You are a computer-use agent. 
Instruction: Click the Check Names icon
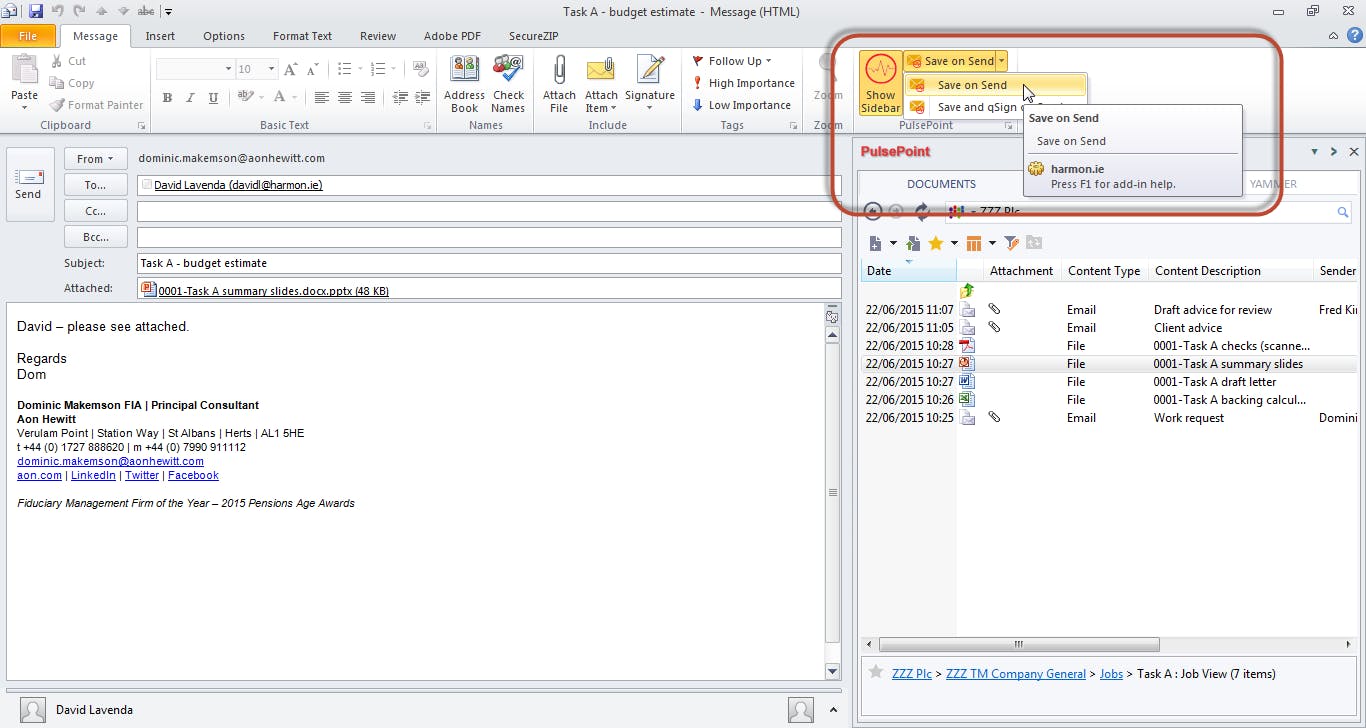coord(508,84)
